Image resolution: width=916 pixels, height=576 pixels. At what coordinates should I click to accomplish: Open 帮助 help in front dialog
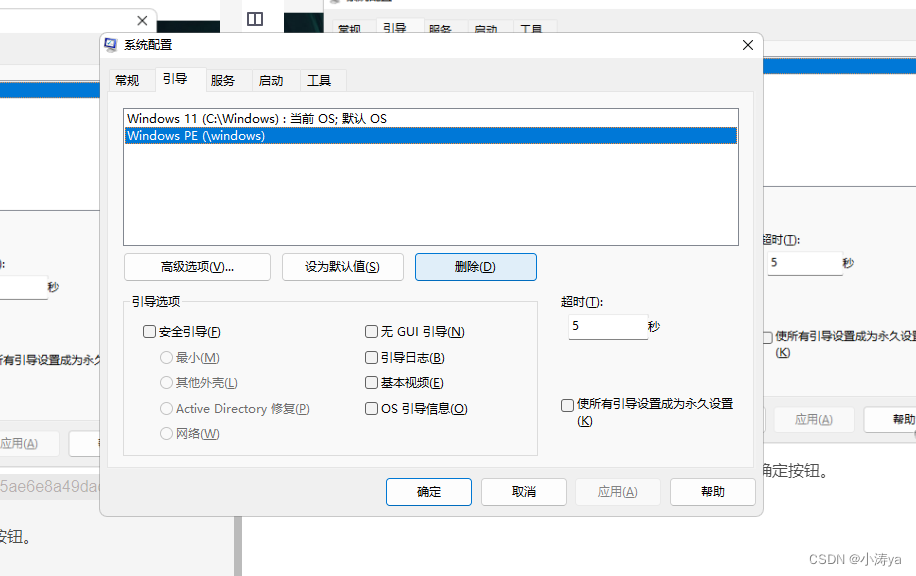[713, 492]
